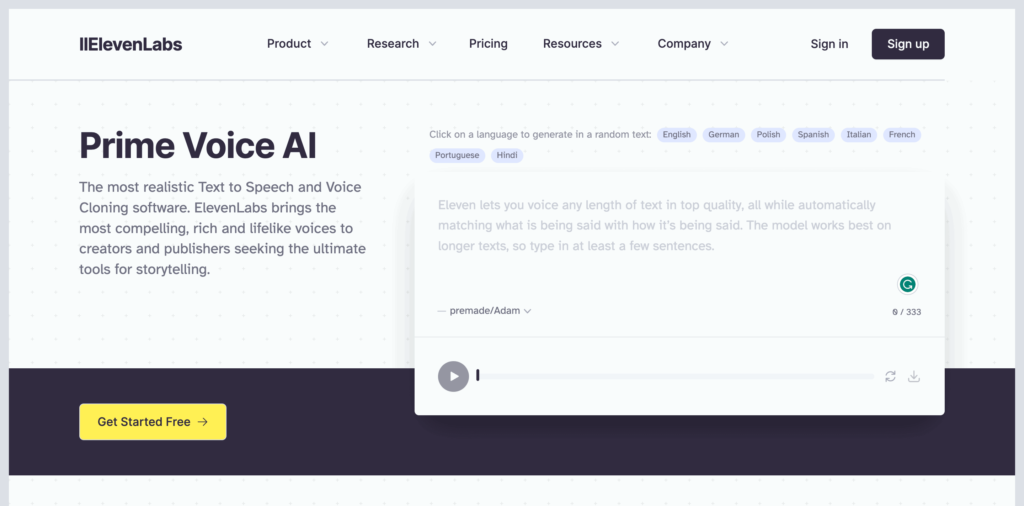This screenshot has width=1024, height=506.
Task: Click the Sign up button
Action: 908,44
